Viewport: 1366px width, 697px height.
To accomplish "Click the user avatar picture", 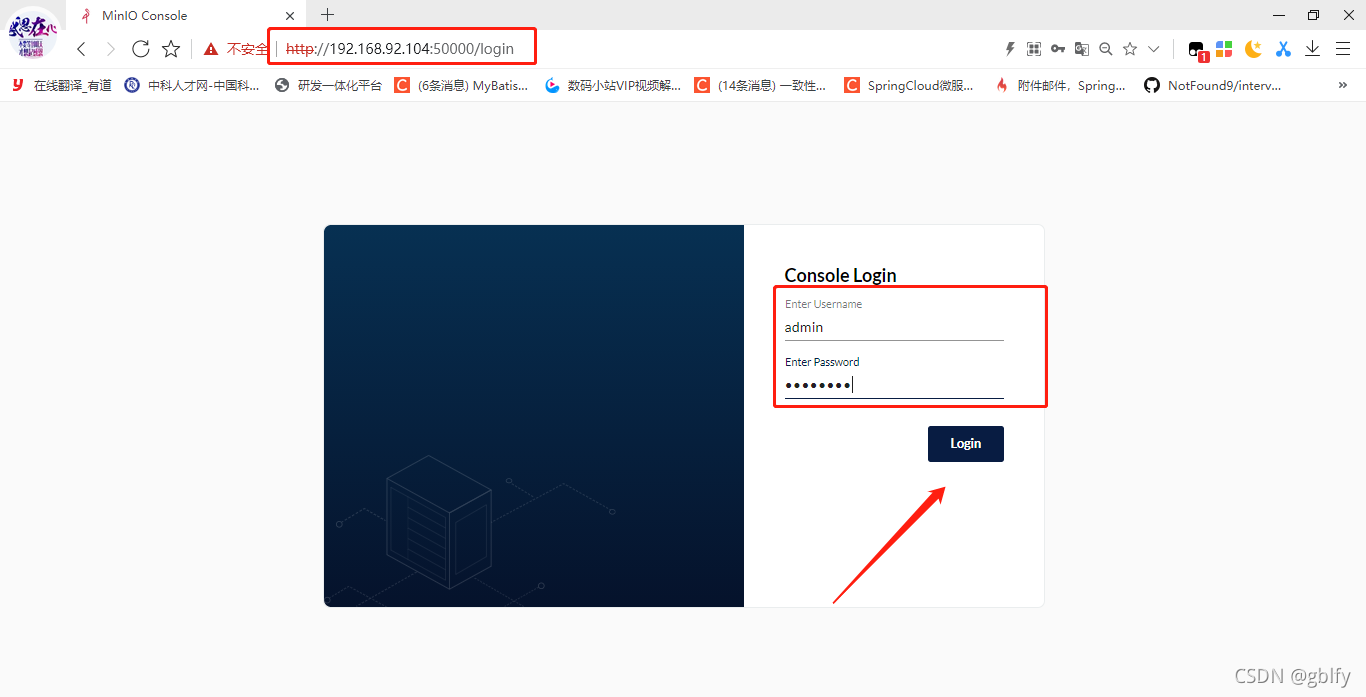I will pyautogui.click(x=33, y=33).
